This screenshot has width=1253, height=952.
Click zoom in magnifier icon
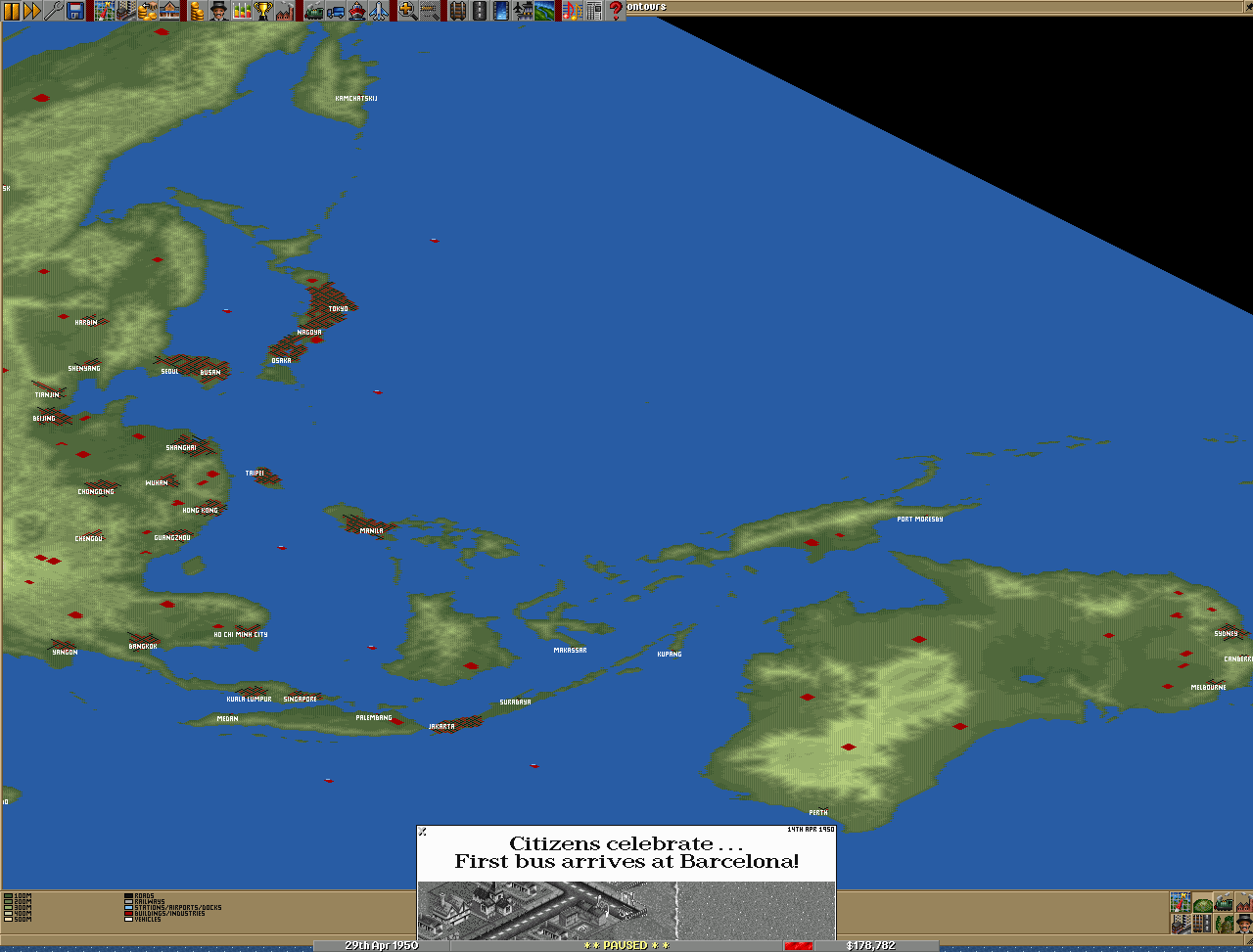[x=407, y=11]
